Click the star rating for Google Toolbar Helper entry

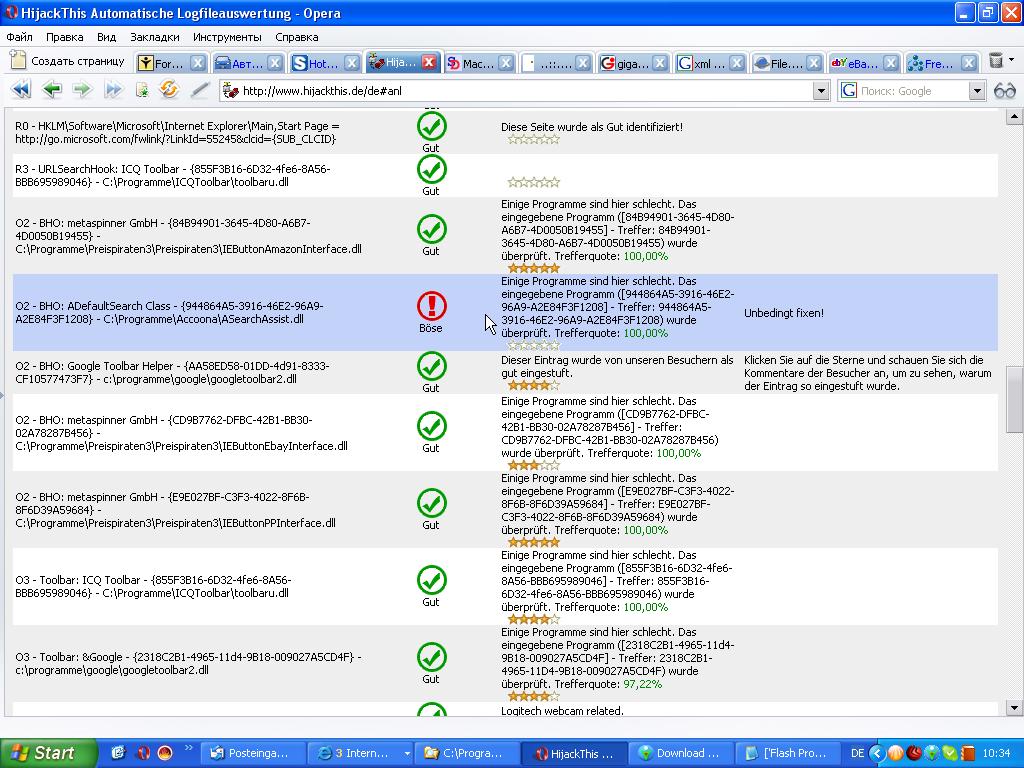pos(534,385)
